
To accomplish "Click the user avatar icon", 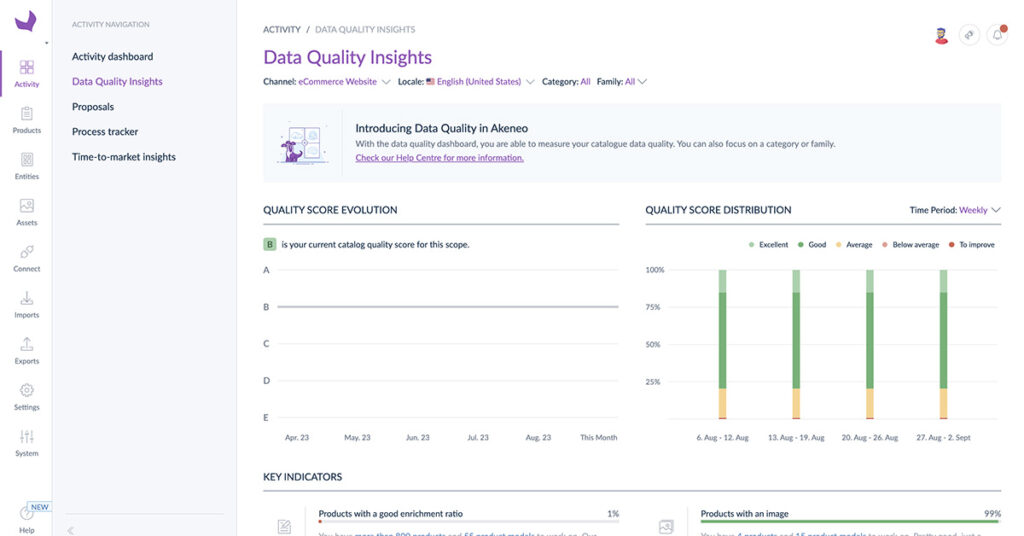I will (x=941, y=35).
